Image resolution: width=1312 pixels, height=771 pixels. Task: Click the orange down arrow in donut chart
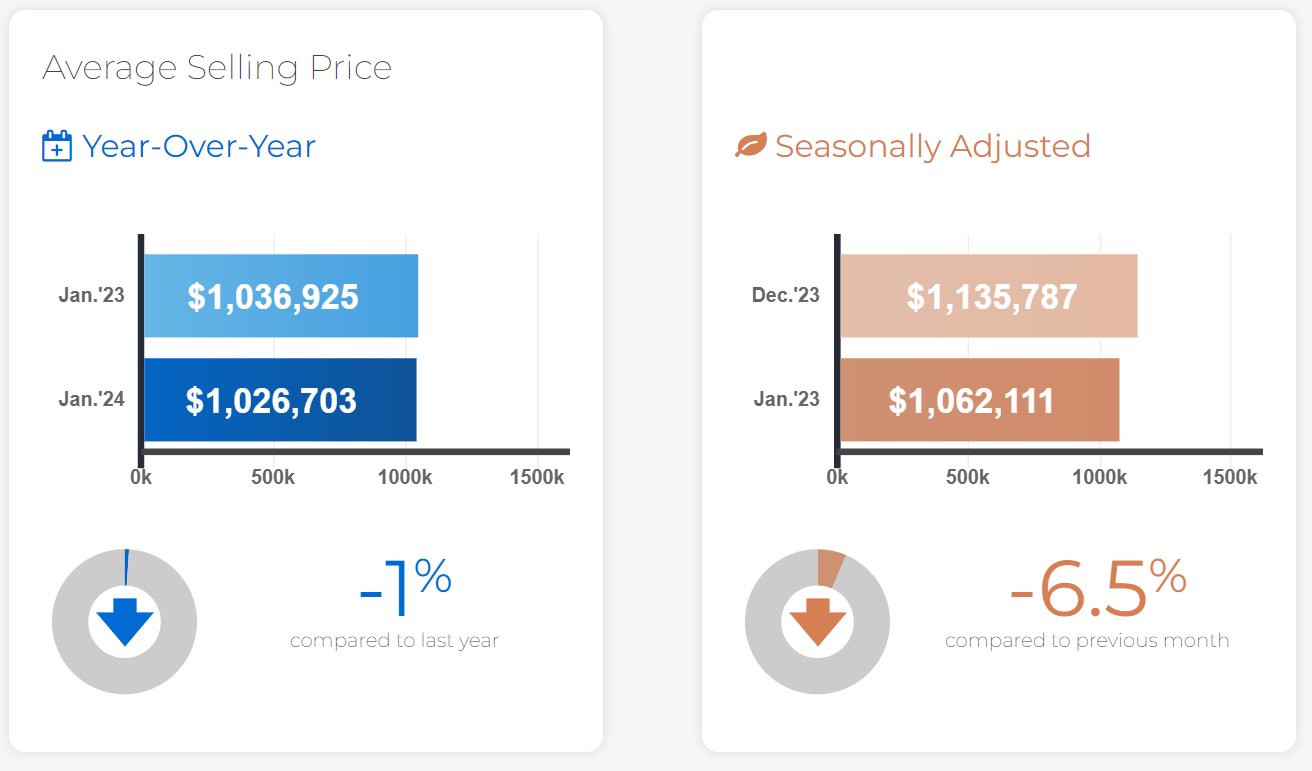(x=818, y=622)
